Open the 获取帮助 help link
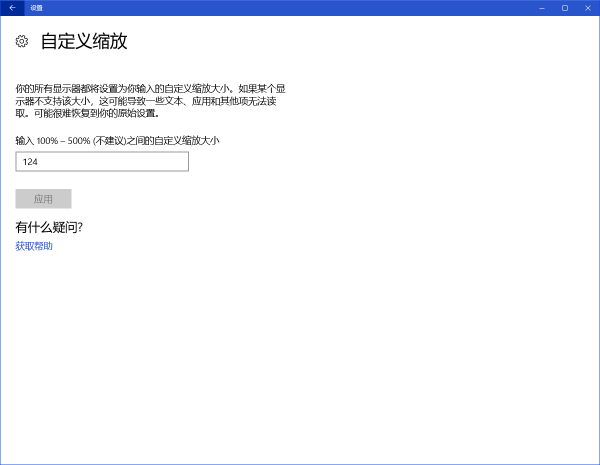Image resolution: width=600 pixels, height=465 pixels. click(x=34, y=246)
